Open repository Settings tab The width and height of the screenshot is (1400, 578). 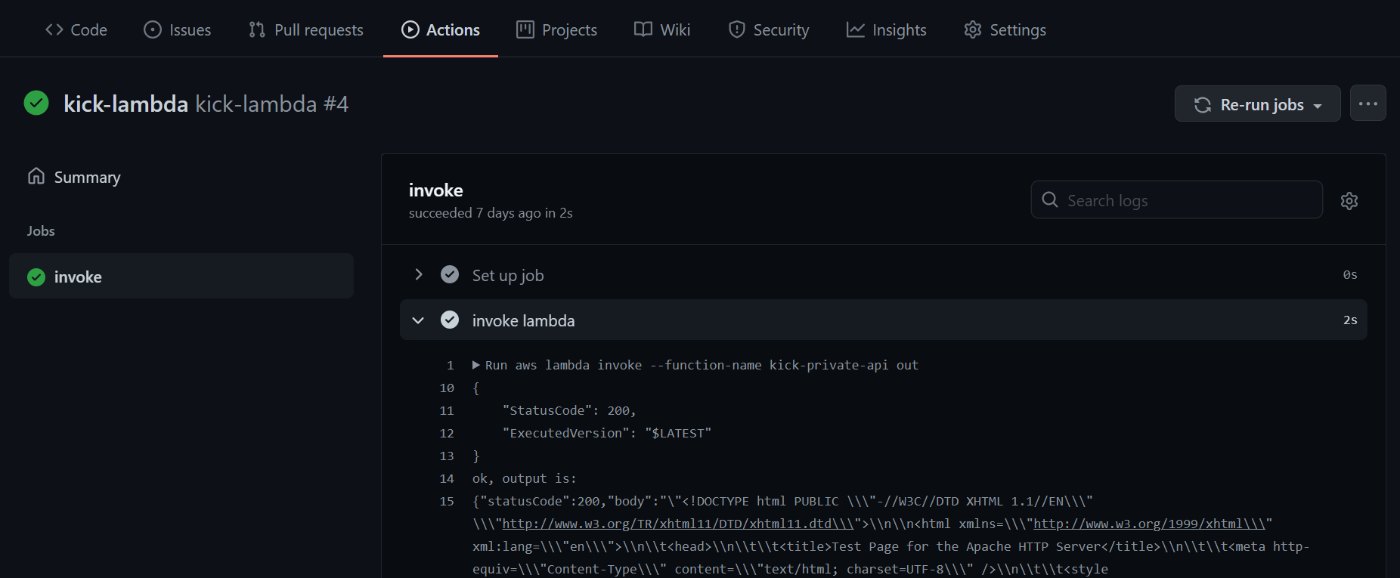[x=1005, y=30]
